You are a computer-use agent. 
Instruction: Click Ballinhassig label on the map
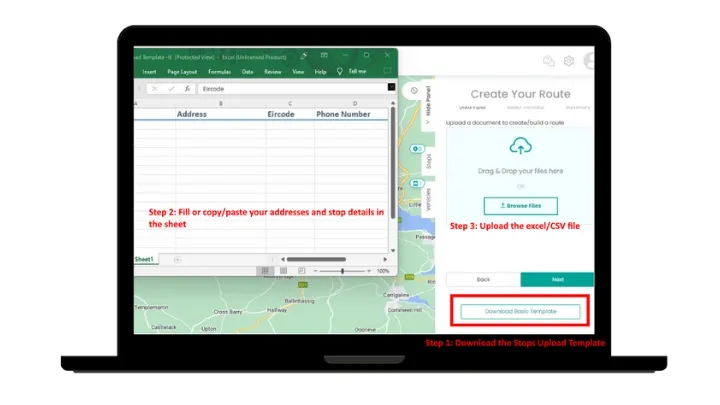pos(299,301)
